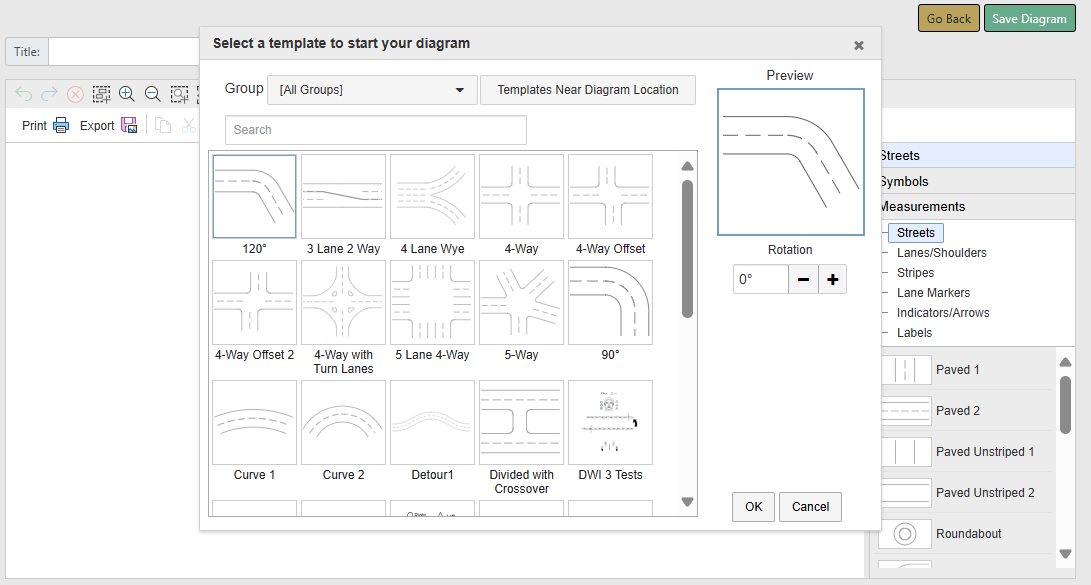
Task: Click the zoom in magnifier icon
Action: coord(127,94)
